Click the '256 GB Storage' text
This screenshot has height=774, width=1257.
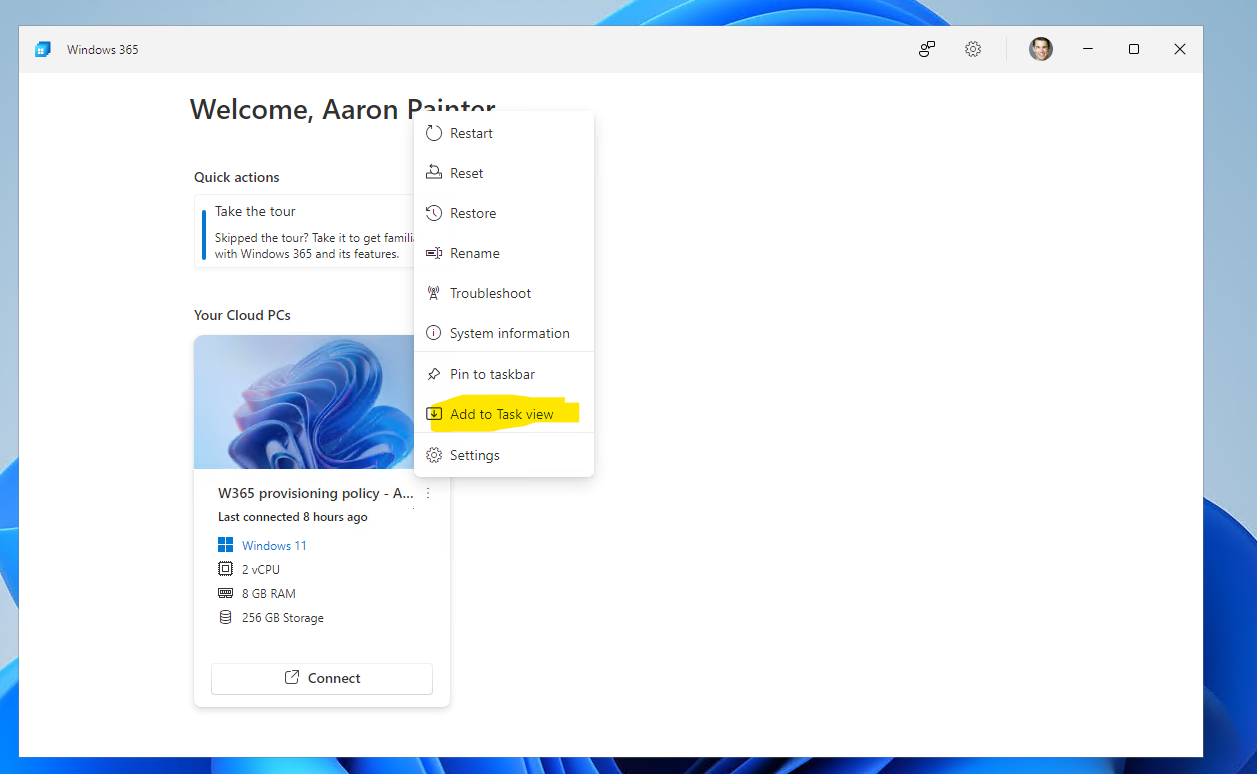(283, 618)
